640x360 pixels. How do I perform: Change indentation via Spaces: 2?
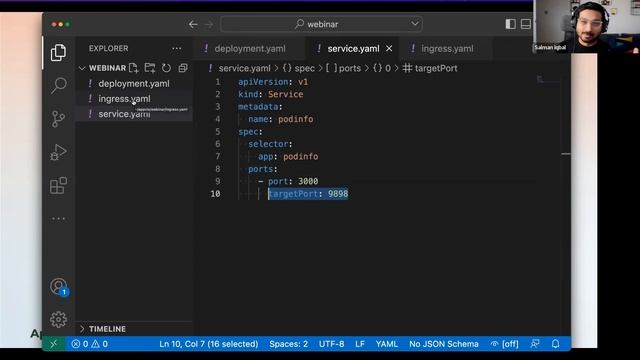(x=289, y=344)
